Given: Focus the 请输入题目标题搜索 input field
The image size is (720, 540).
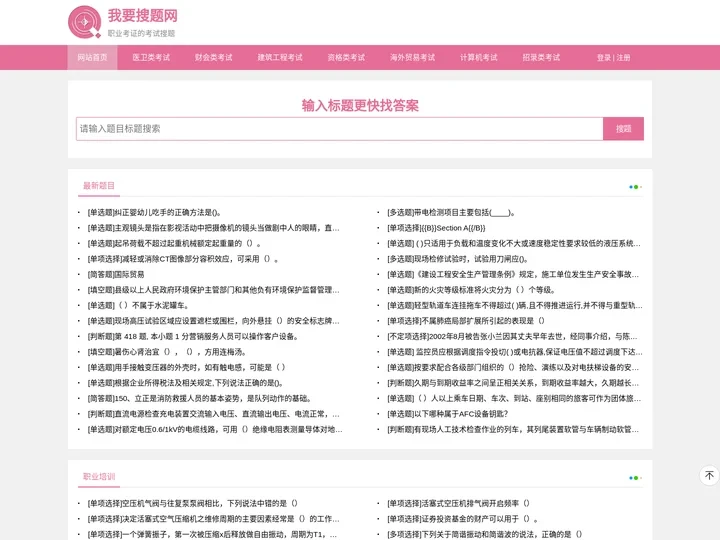Looking at the screenshot, I should 339,129.
